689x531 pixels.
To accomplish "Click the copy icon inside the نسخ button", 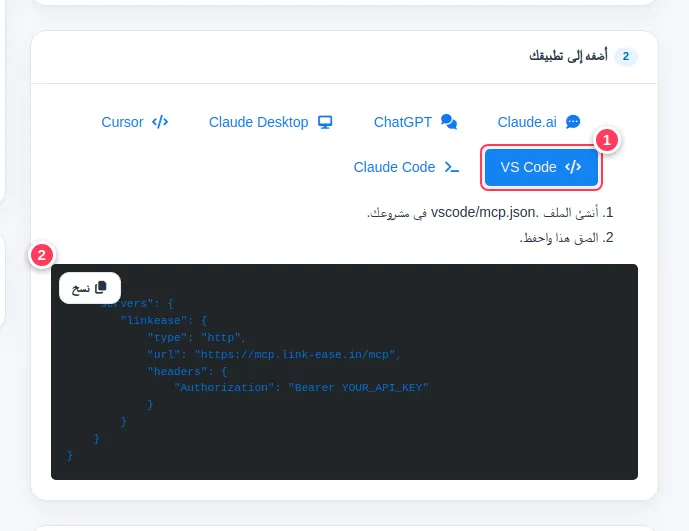I will [101, 287].
